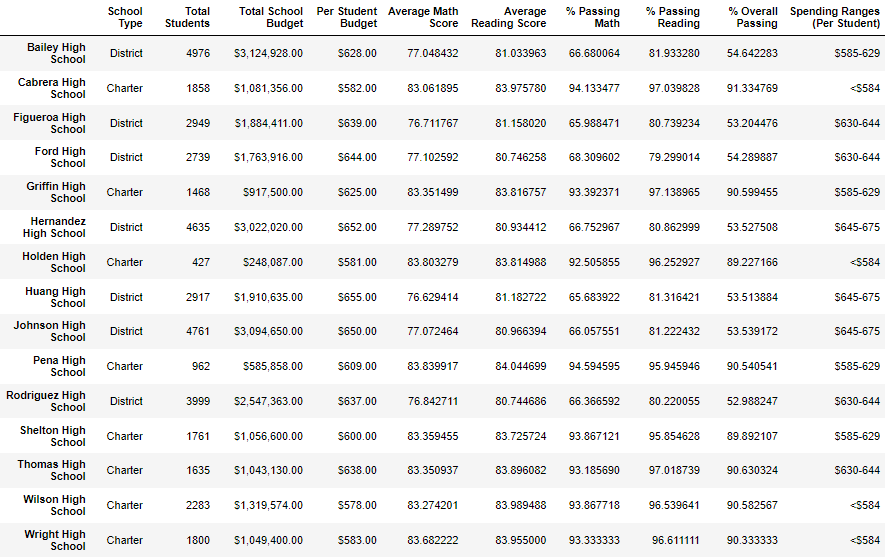Select Cabrera High School's total students cell 1858
Image resolution: width=888 pixels, height=559 pixels.
point(198,88)
